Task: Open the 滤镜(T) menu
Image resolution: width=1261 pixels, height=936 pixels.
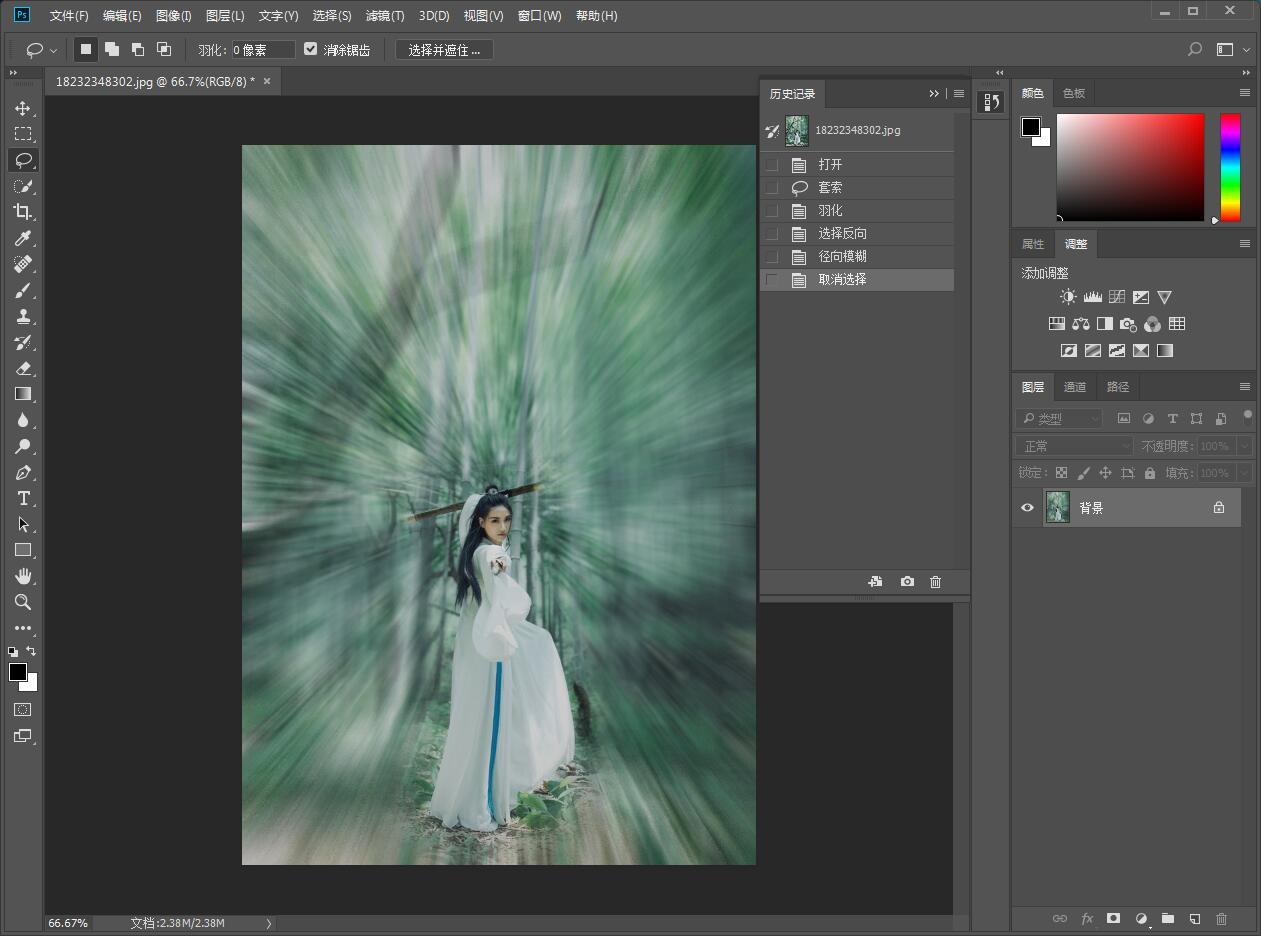Action: tap(385, 16)
